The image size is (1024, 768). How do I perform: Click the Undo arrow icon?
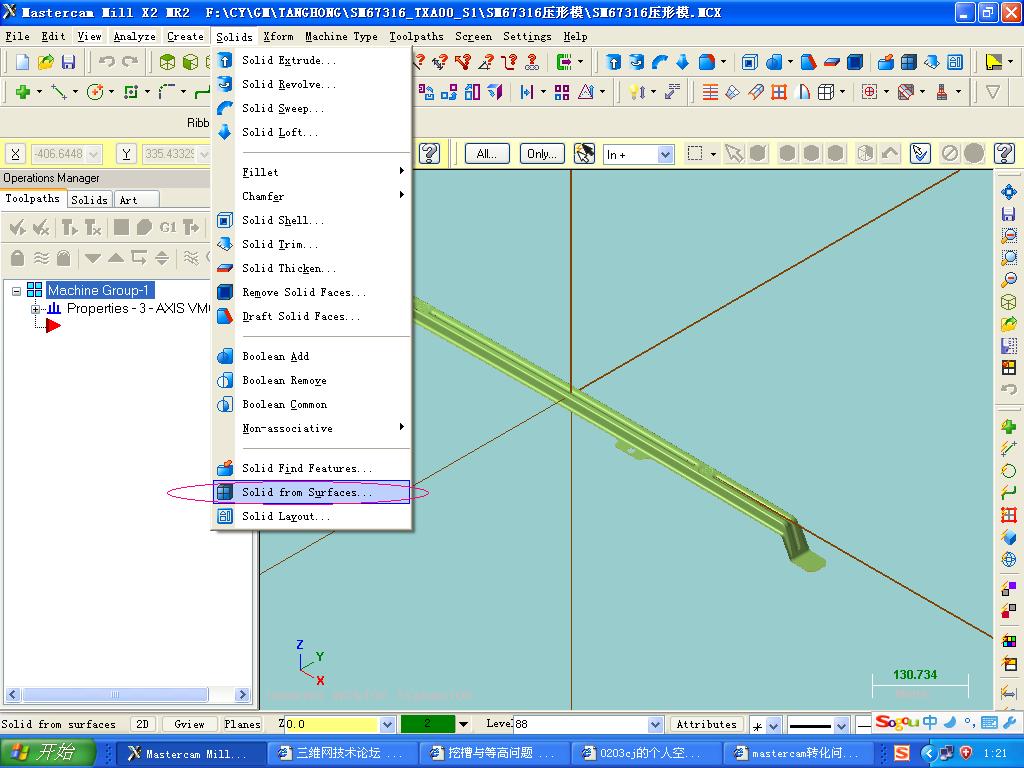click(x=106, y=62)
